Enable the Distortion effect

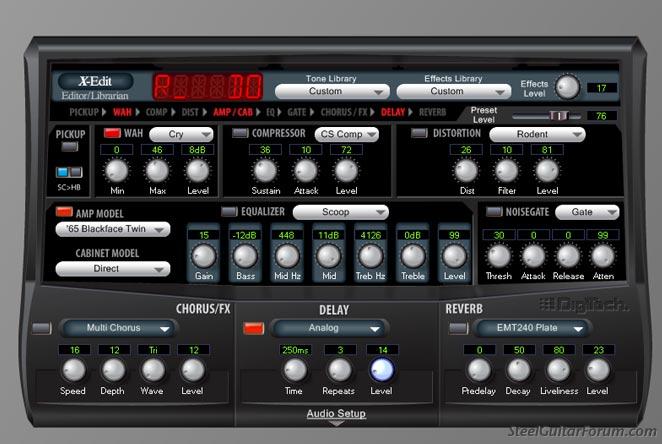click(419, 133)
